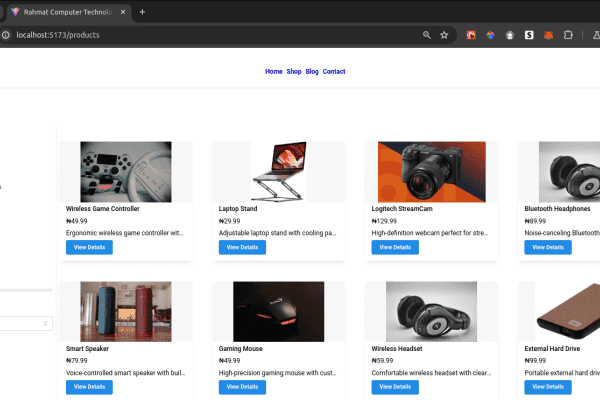This screenshot has height=400, width=600.
Task: Click the Wireless Headset product image
Action: 431,312
